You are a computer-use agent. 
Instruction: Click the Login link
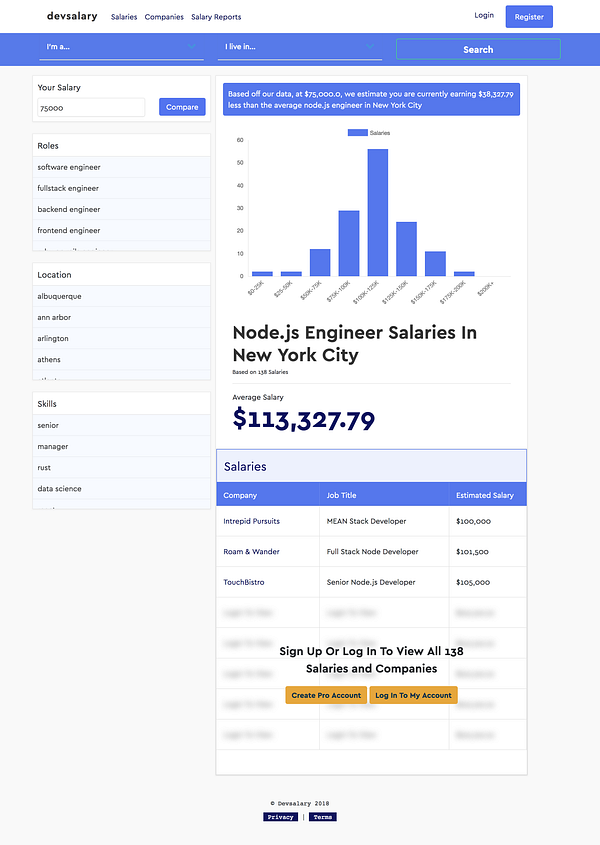click(x=484, y=16)
